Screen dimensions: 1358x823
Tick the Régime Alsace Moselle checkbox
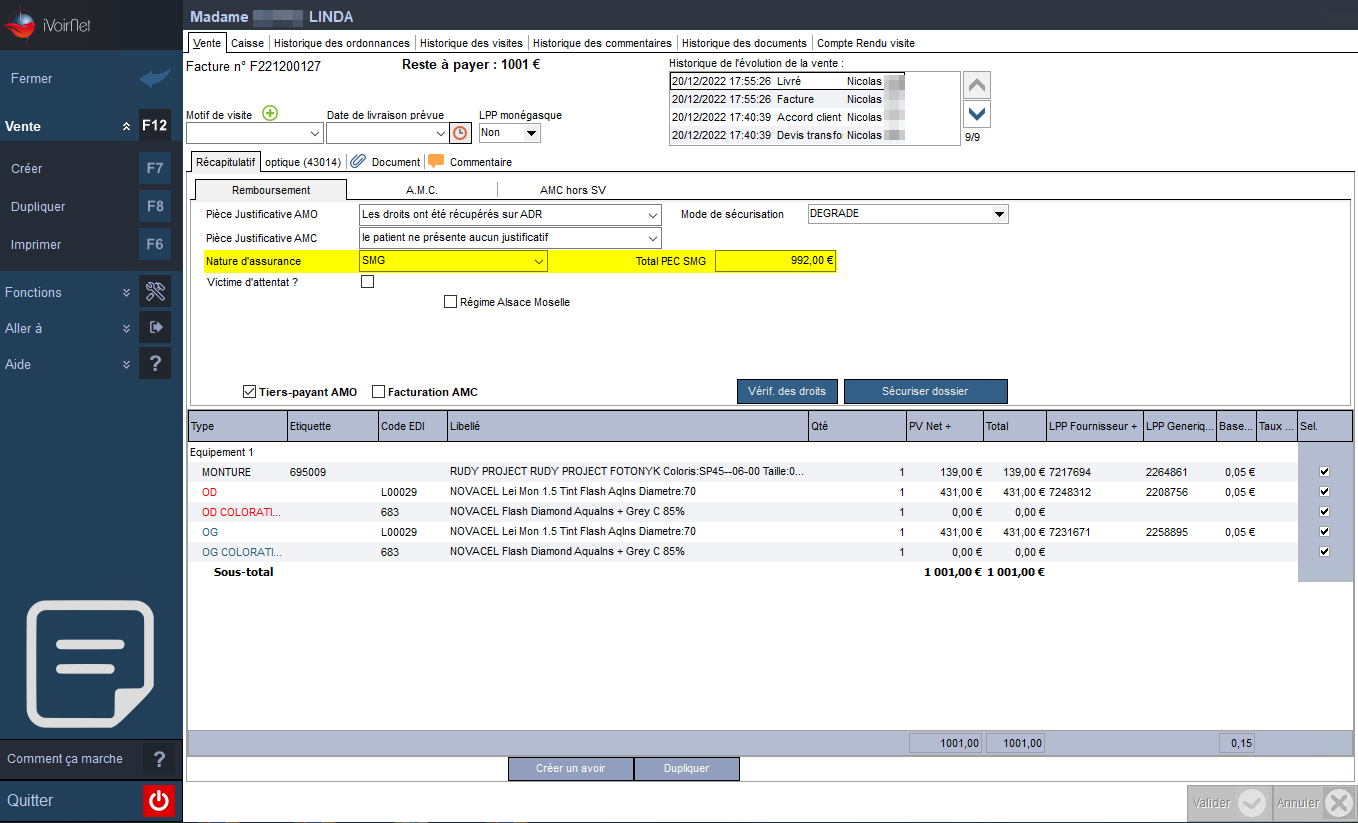coord(450,302)
